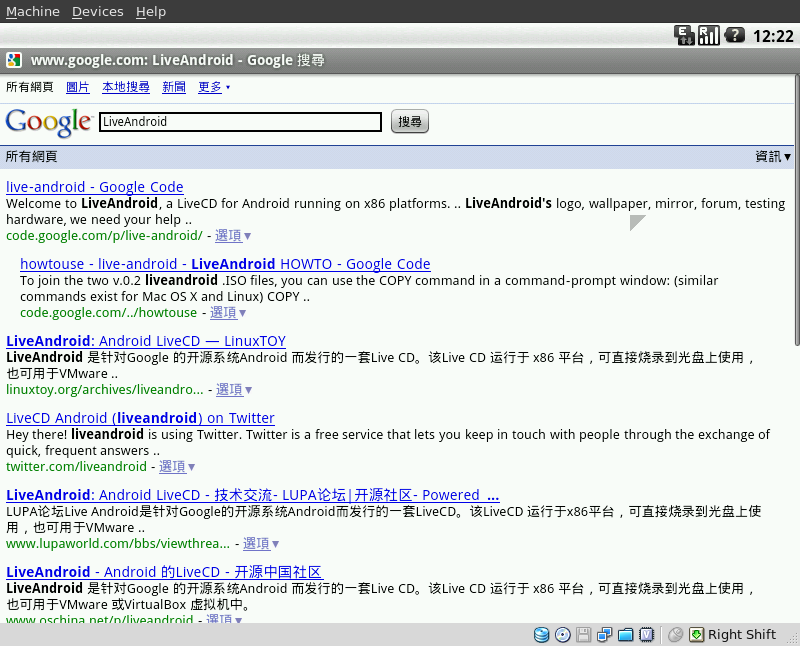Expand 選項 options for code.google.com/p/live-android/

click(x=233, y=235)
